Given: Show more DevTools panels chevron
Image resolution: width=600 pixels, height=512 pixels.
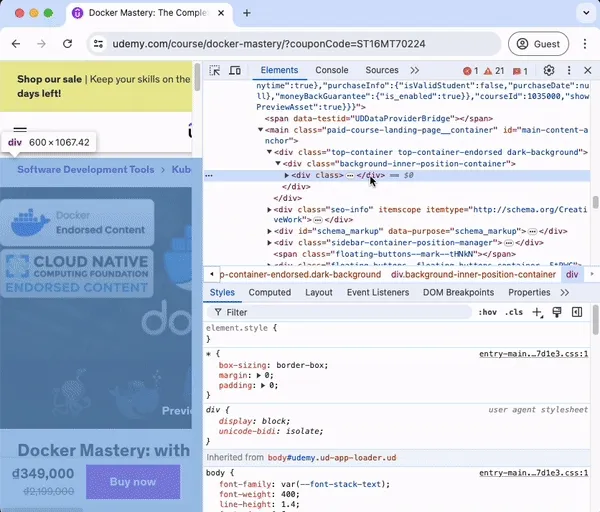Looking at the screenshot, I should [414, 70].
